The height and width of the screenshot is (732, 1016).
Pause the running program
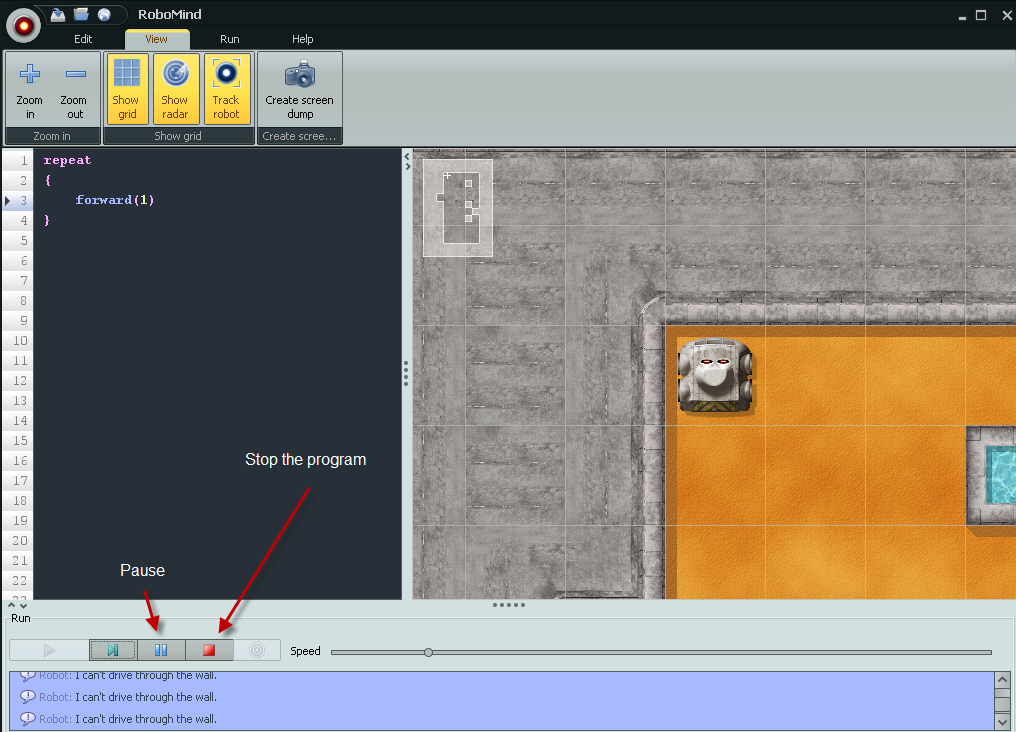161,650
